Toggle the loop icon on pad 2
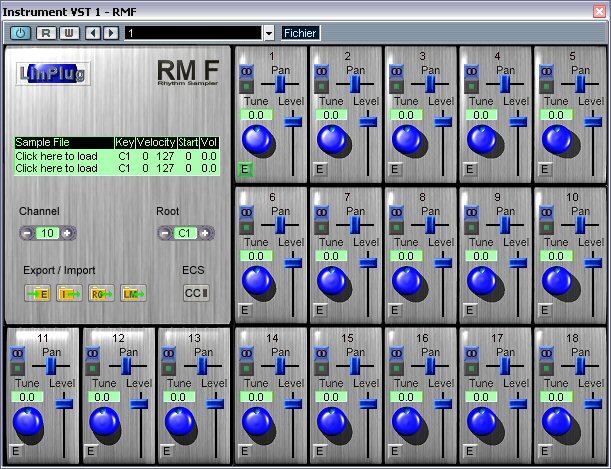 pos(321,72)
